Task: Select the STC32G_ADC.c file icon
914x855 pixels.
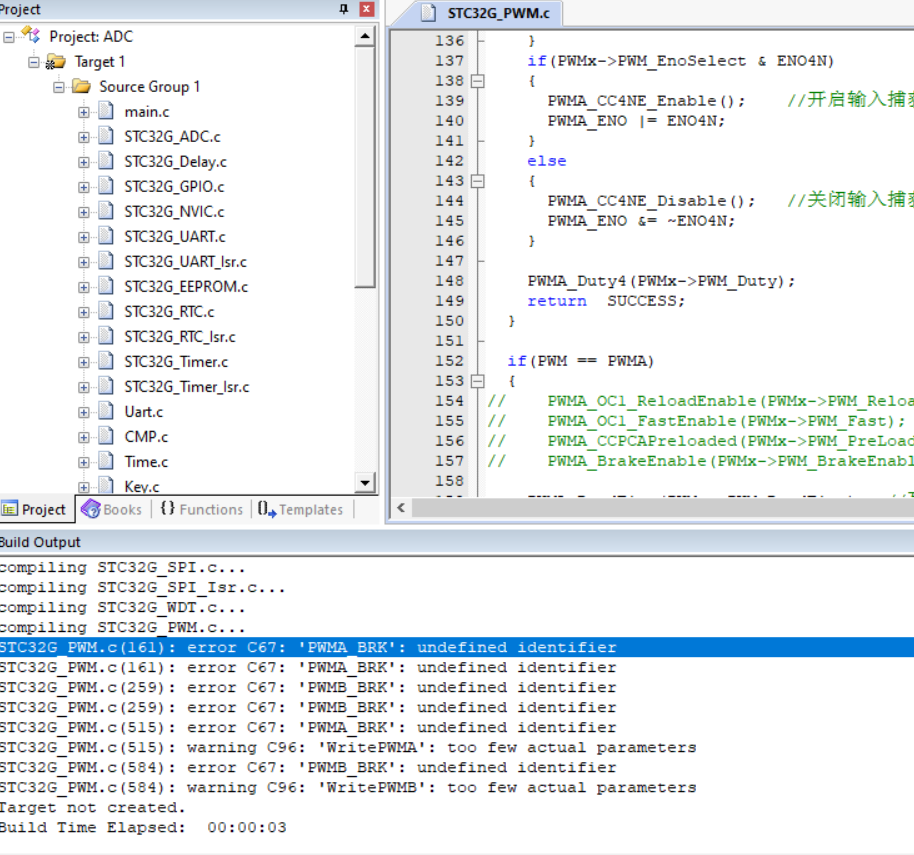Action: pos(106,135)
